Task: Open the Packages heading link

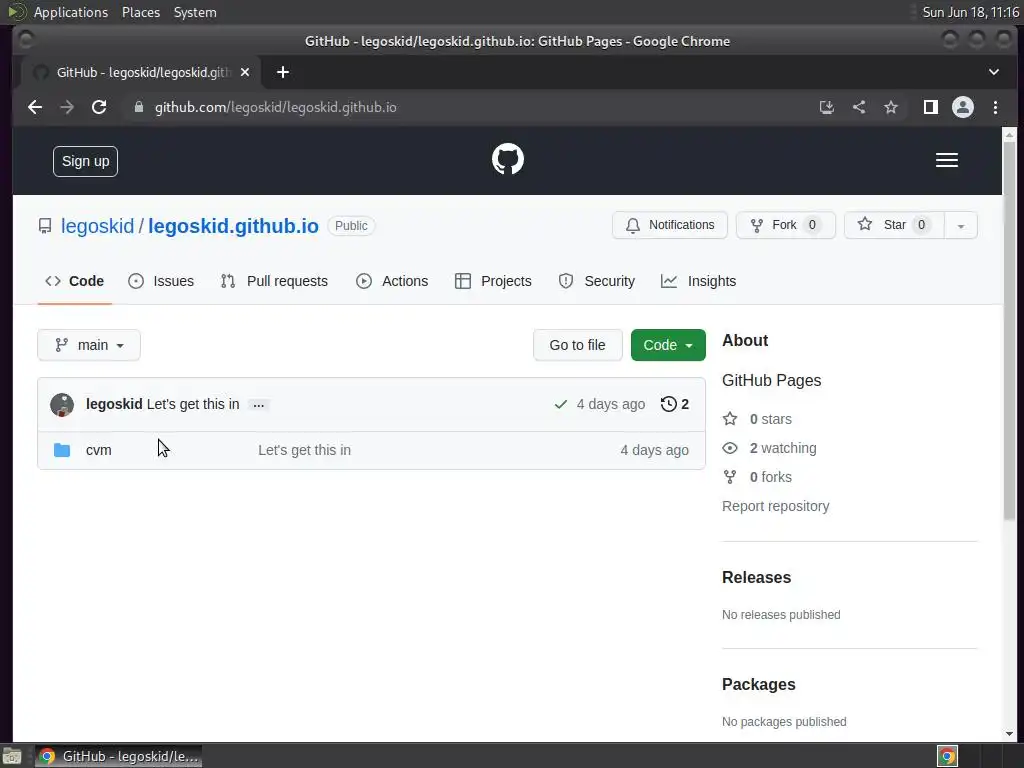Action: point(759,684)
